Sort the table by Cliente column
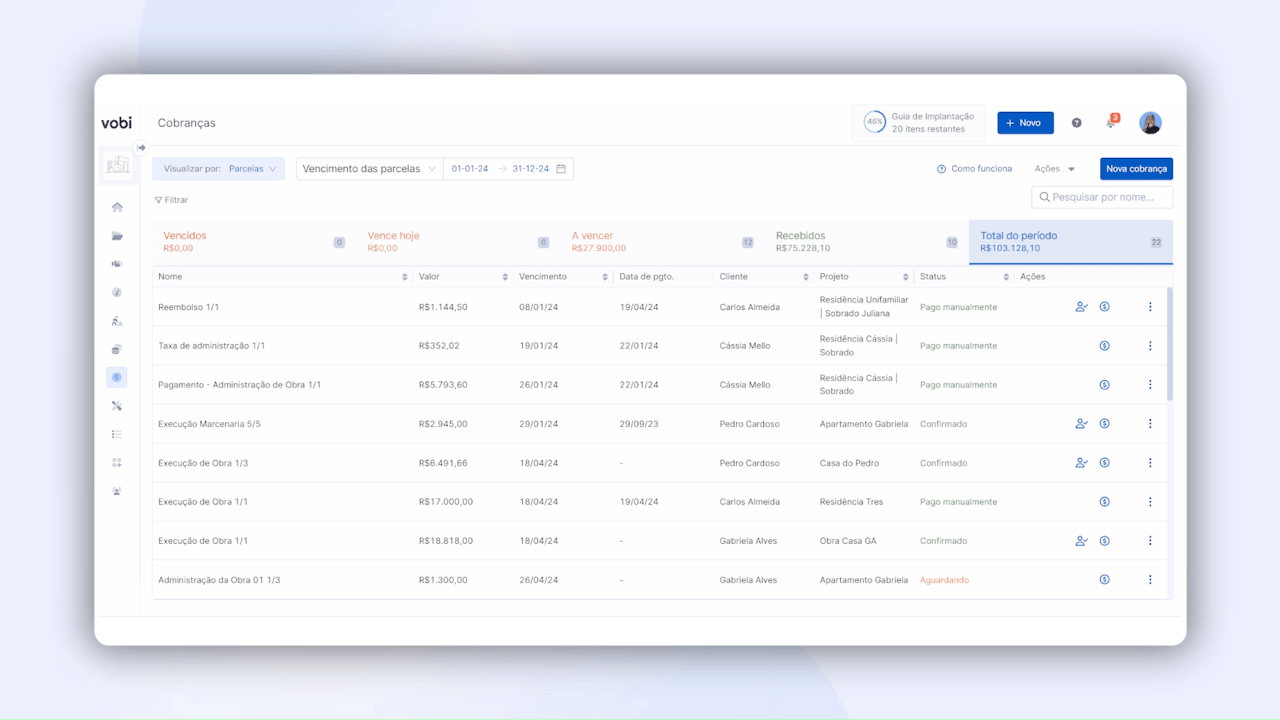The height and width of the screenshot is (720, 1280). coord(806,277)
